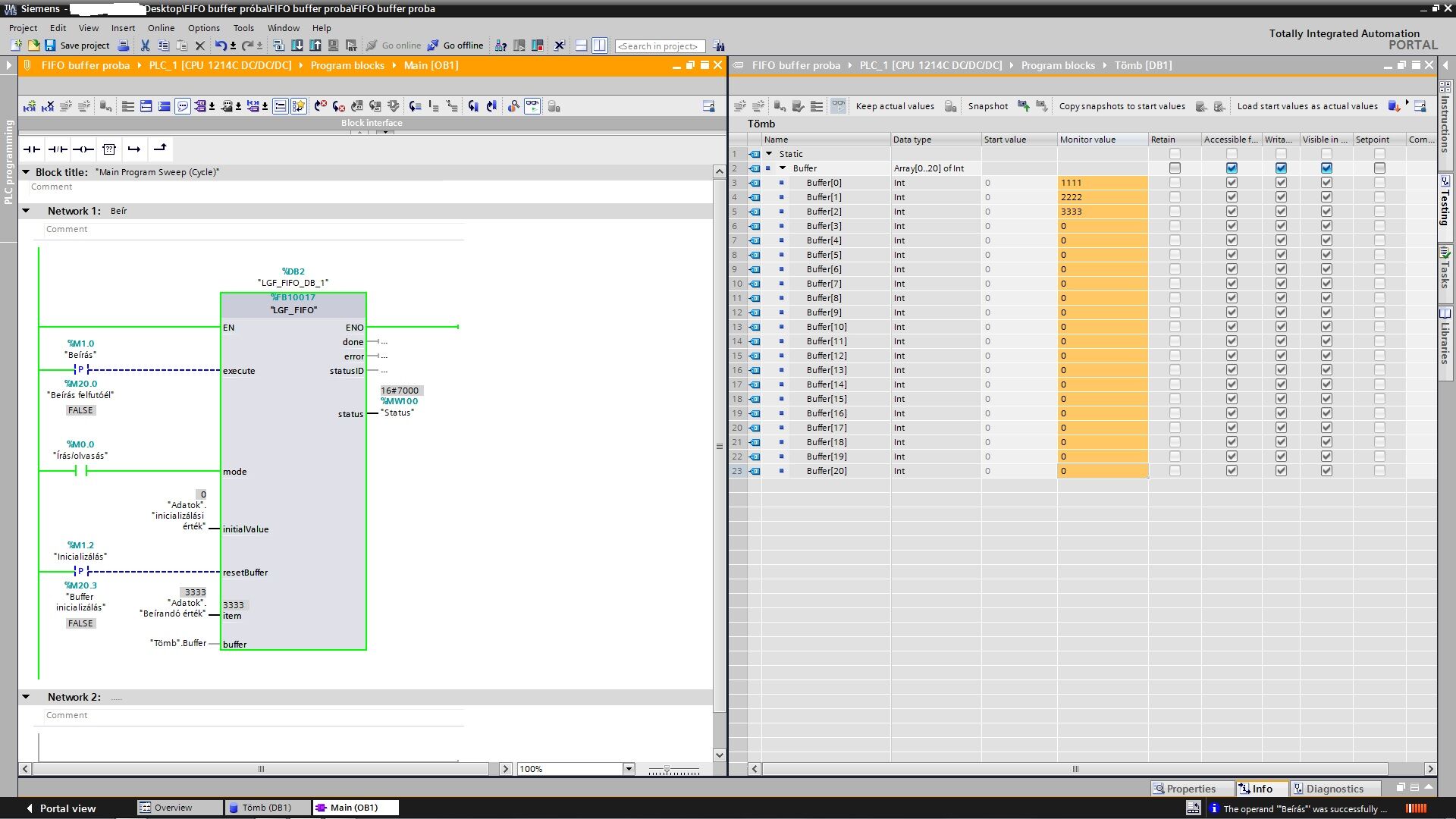
Task: Toggle Setpoint checkbox for the Buffer row
Action: click(1379, 168)
